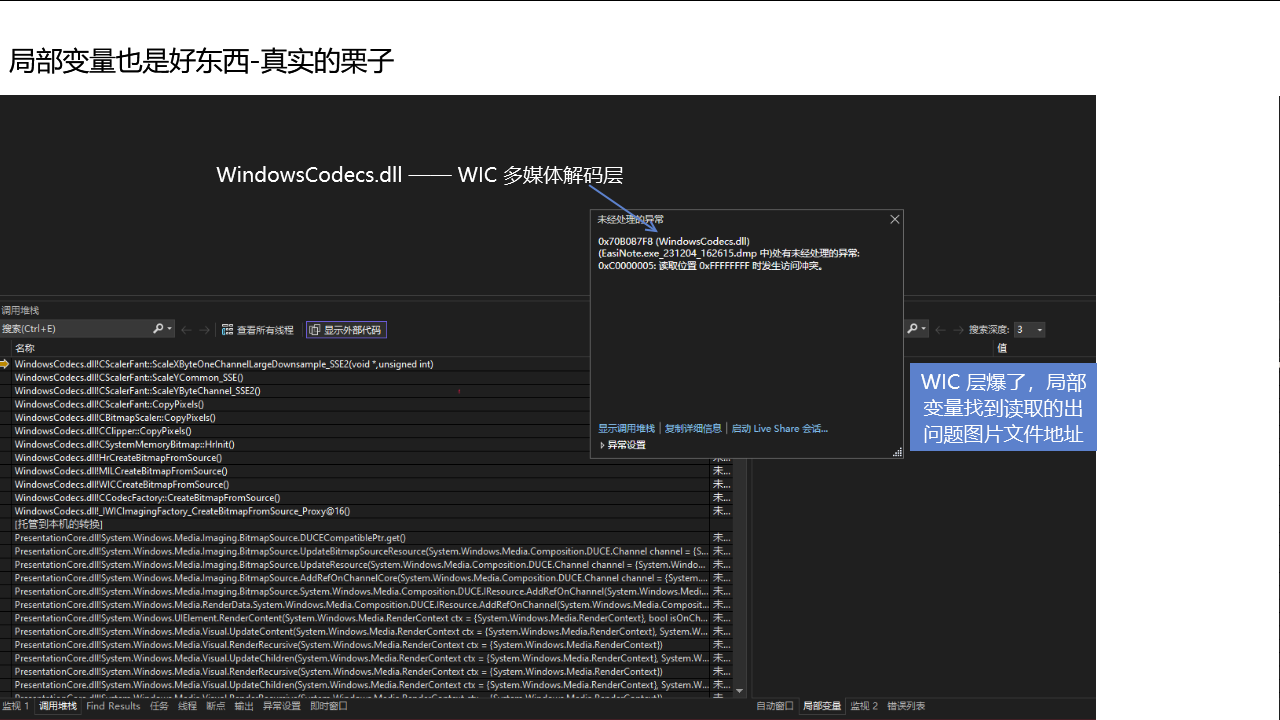The height and width of the screenshot is (720, 1280).
Task: Click the call stack forward arrow
Action: click(x=205, y=330)
